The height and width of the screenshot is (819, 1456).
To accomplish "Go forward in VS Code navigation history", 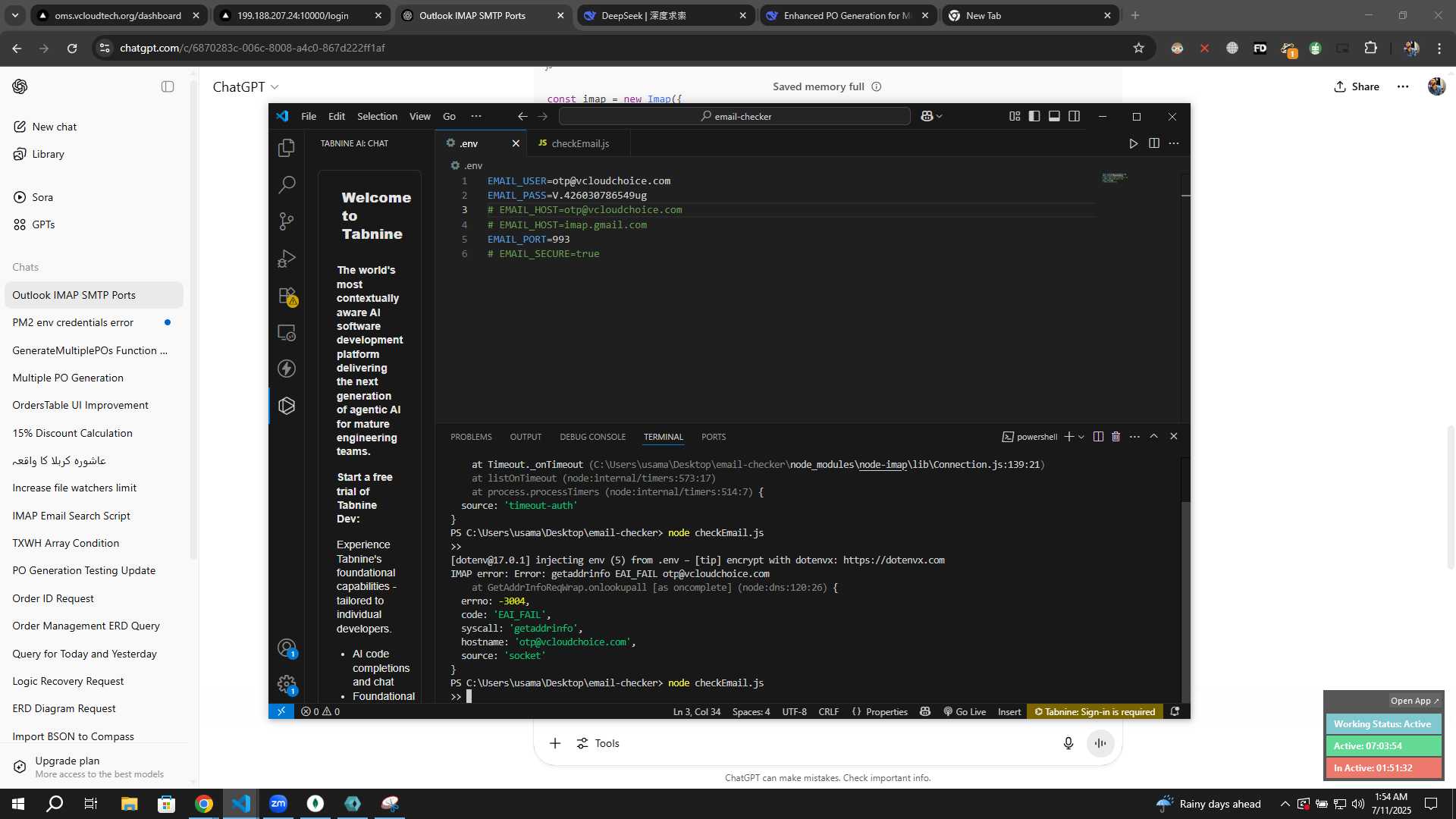I will [542, 116].
